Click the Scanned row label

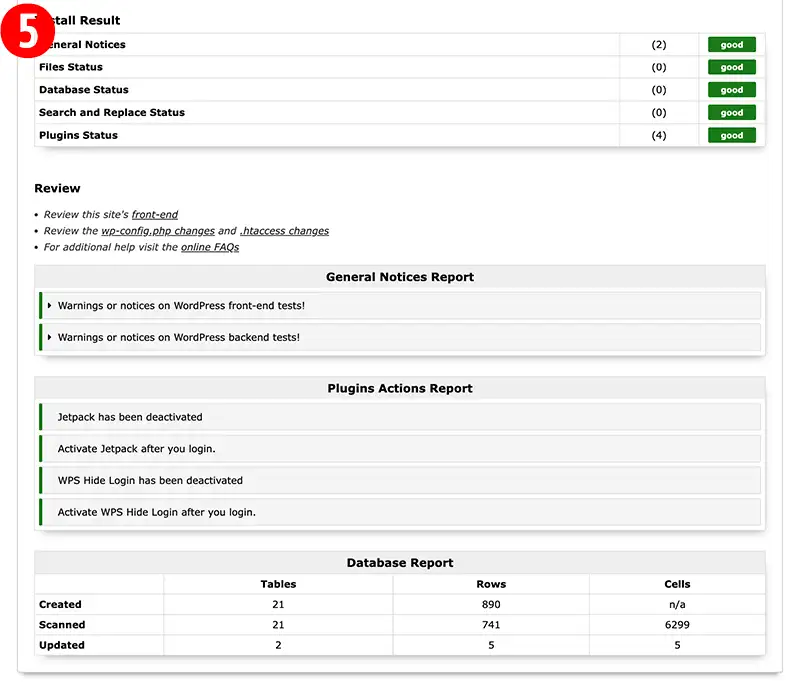tap(62, 625)
